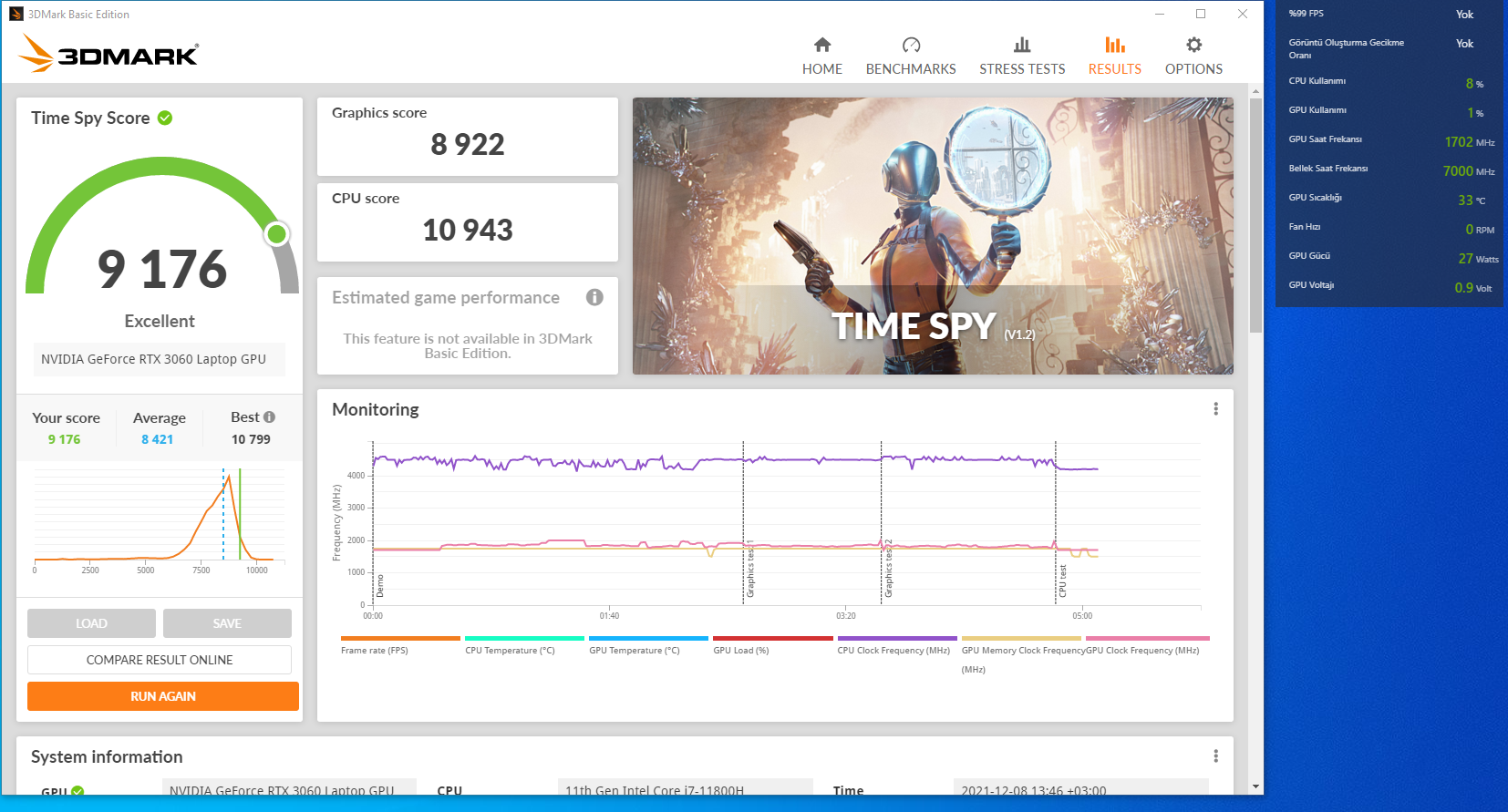Select the RESULTS tab
Viewport: 1508px width, 812px height.
click(1115, 69)
